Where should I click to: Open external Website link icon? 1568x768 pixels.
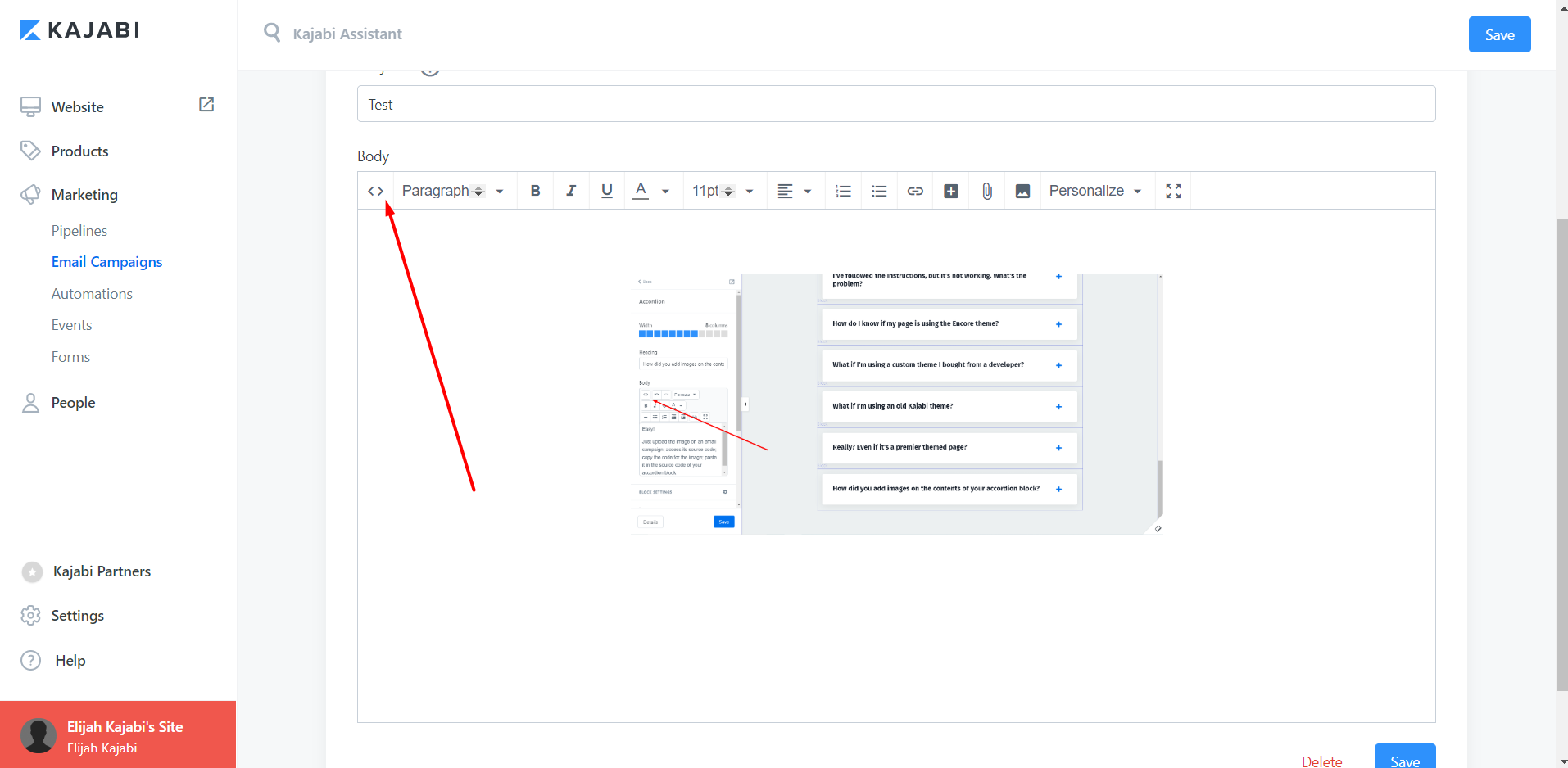tap(206, 105)
